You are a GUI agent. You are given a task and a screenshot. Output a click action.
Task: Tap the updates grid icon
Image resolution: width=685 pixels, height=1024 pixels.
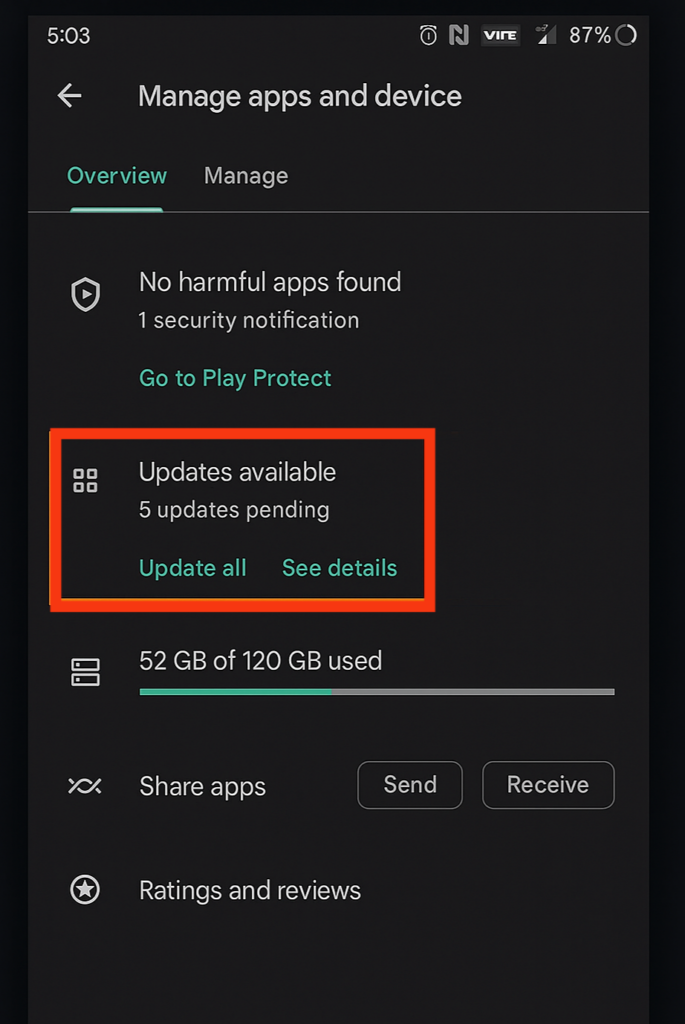pos(86,480)
